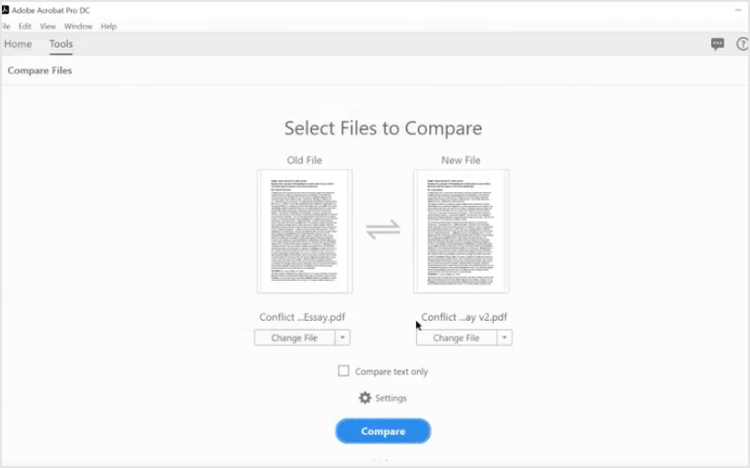The width and height of the screenshot is (750, 468).
Task: Click the Adobe Acrobat logo in title bar
Action: (x=5, y=10)
